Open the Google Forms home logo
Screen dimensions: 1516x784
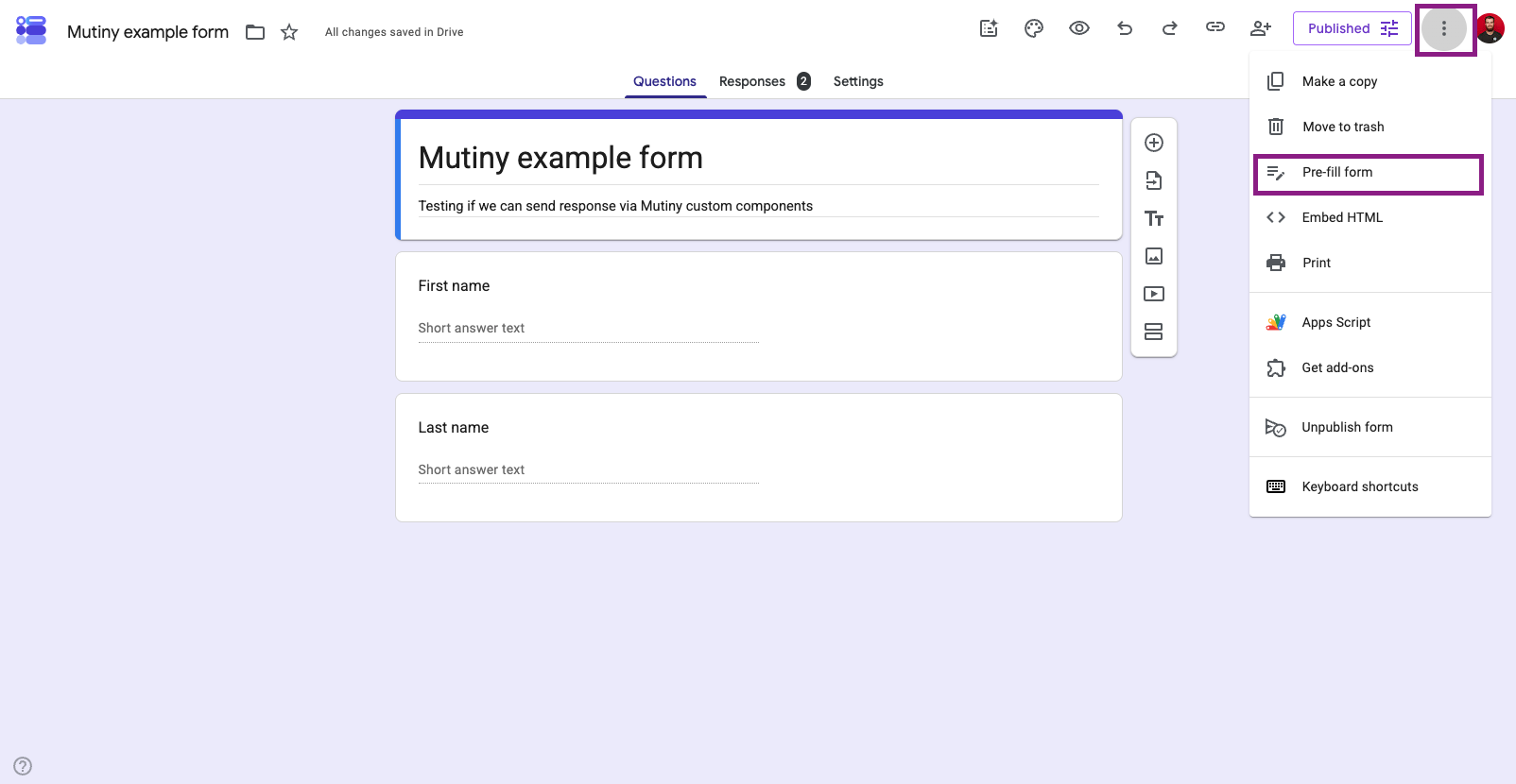31,30
